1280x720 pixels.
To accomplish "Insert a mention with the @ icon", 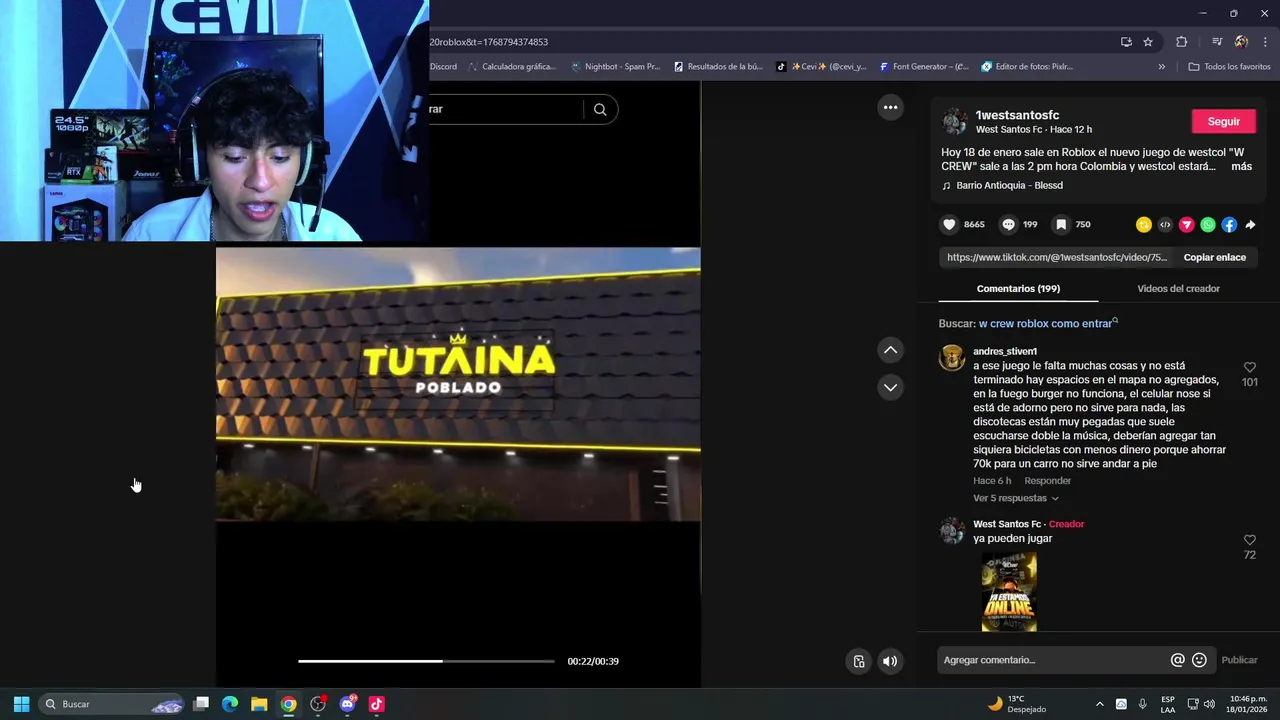I will pyautogui.click(x=1177, y=660).
